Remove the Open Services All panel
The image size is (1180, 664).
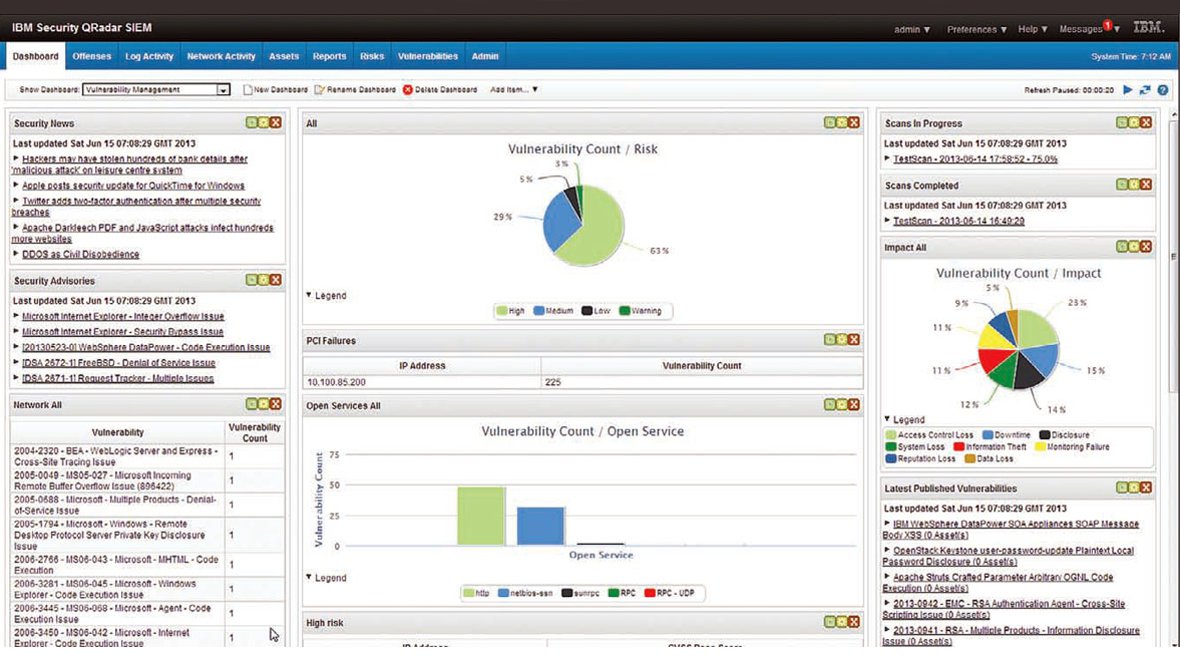[853, 404]
